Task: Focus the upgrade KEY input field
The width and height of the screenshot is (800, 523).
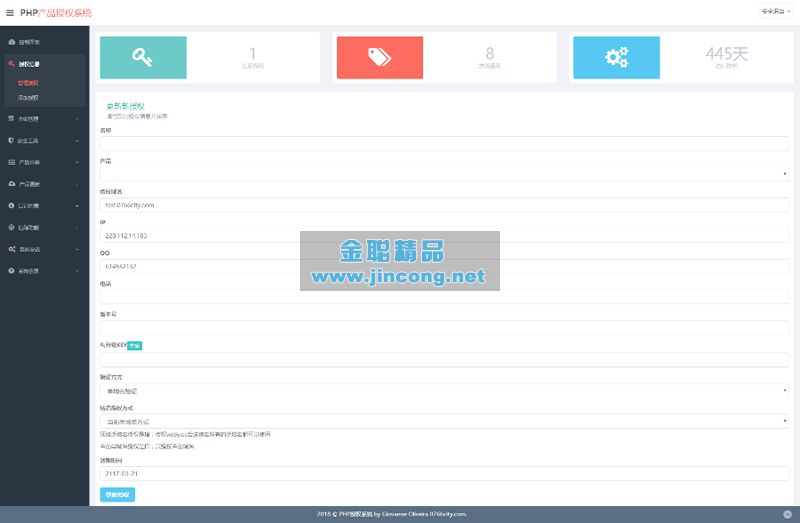Action: (444, 359)
